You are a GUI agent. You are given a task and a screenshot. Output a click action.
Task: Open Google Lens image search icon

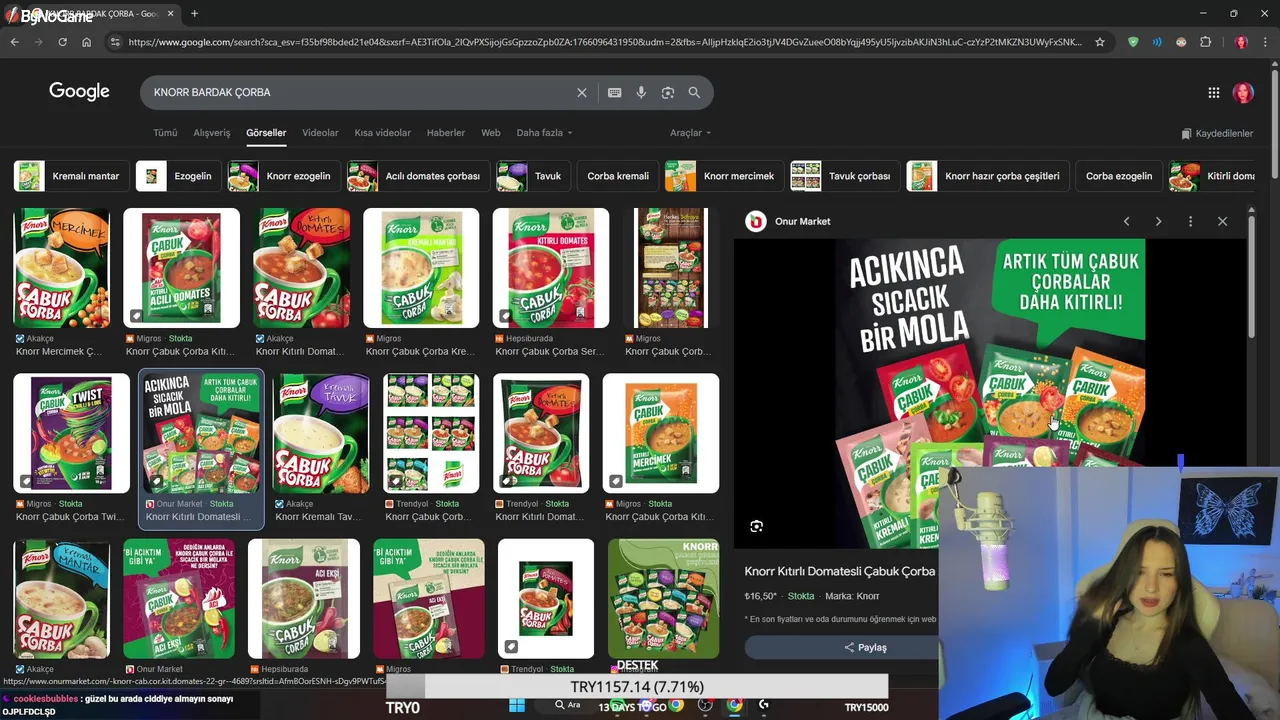pos(667,92)
